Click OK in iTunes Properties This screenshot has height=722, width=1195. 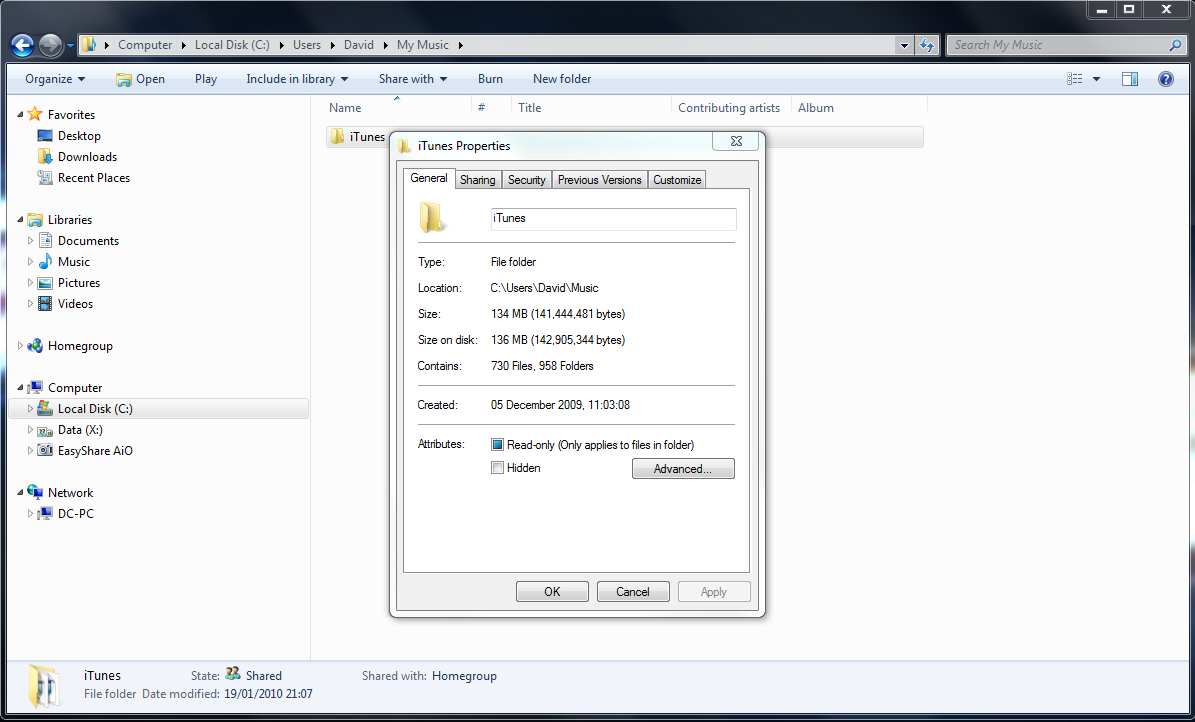click(x=552, y=592)
